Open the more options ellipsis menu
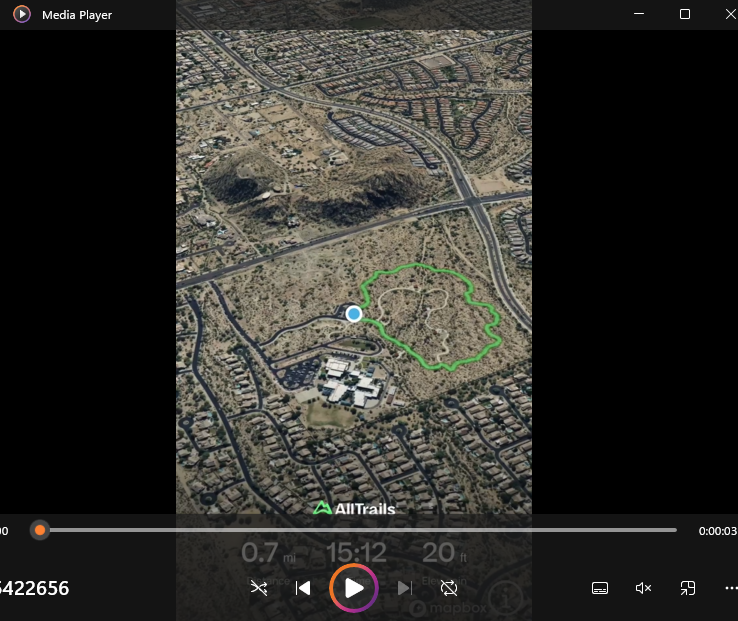The height and width of the screenshot is (621, 738). 731,588
